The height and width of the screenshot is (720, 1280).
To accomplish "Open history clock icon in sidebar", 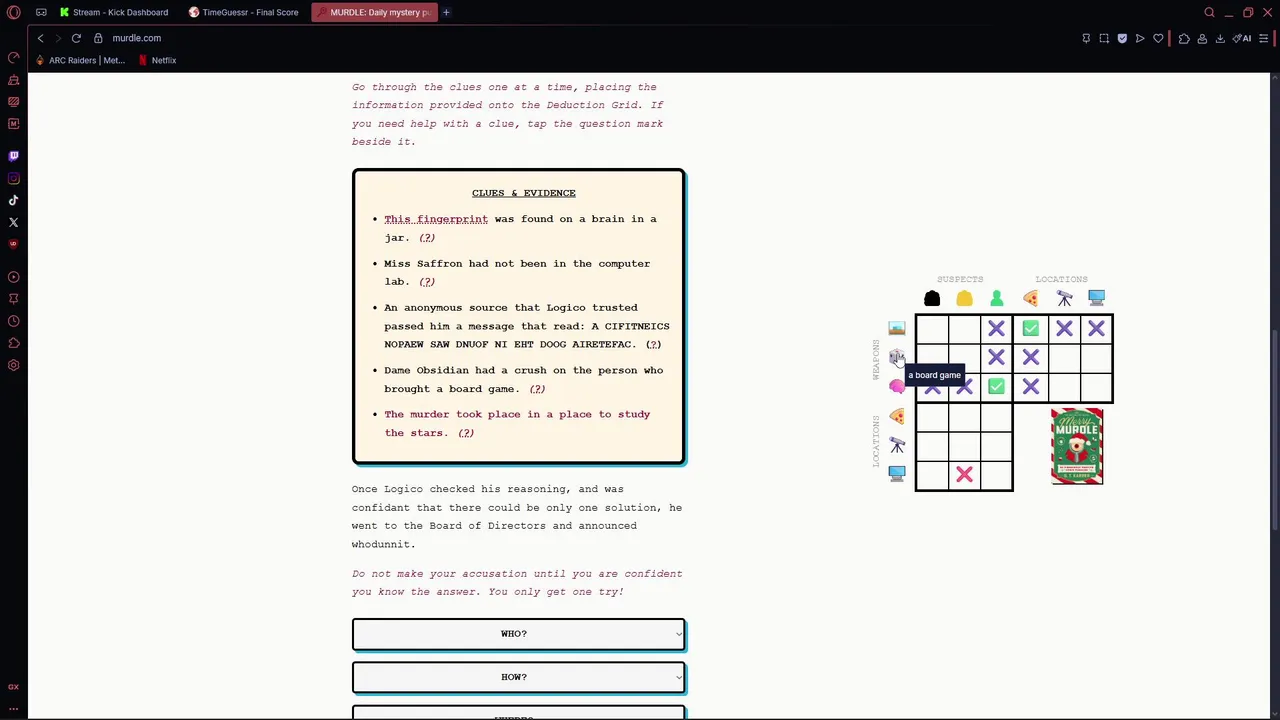I will (14, 321).
